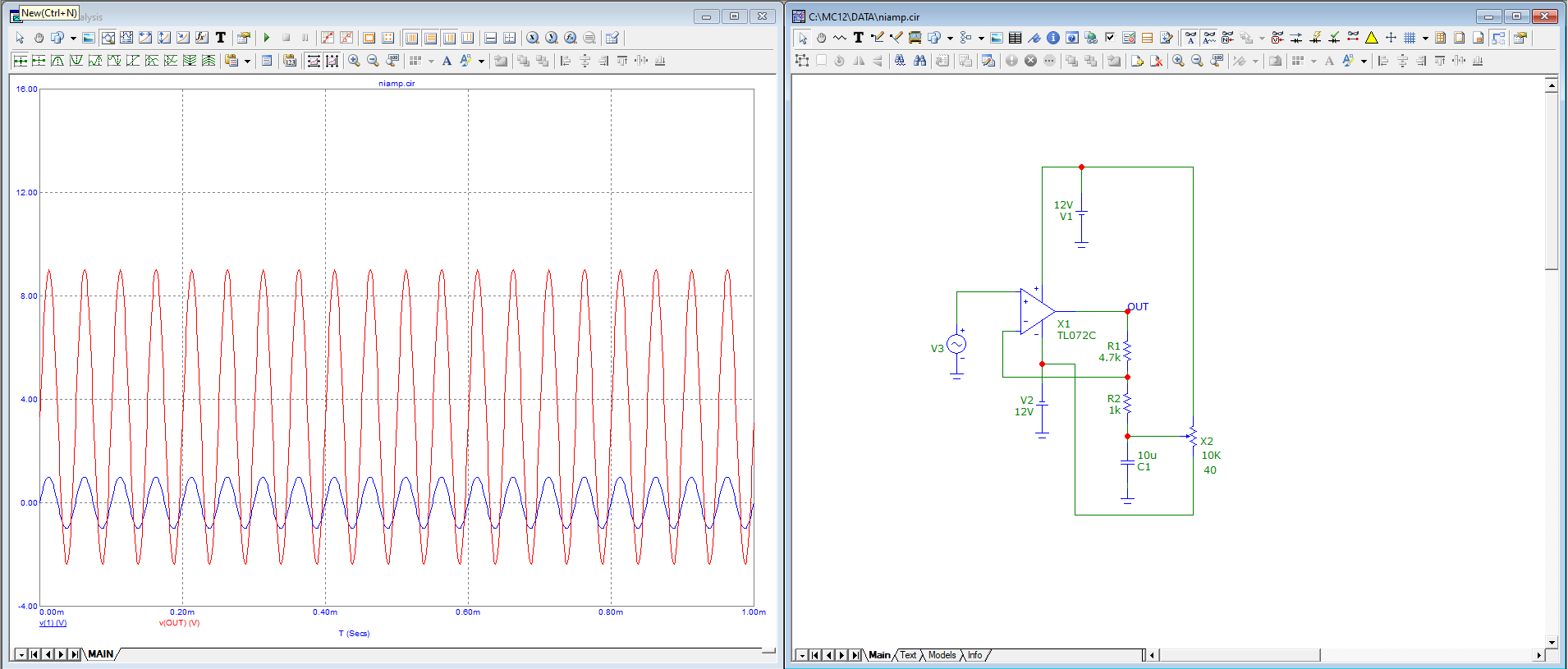Select the R1 4.7k resistor in schematic
This screenshot has height=669, width=1568.
pyautogui.click(x=1127, y=351)
